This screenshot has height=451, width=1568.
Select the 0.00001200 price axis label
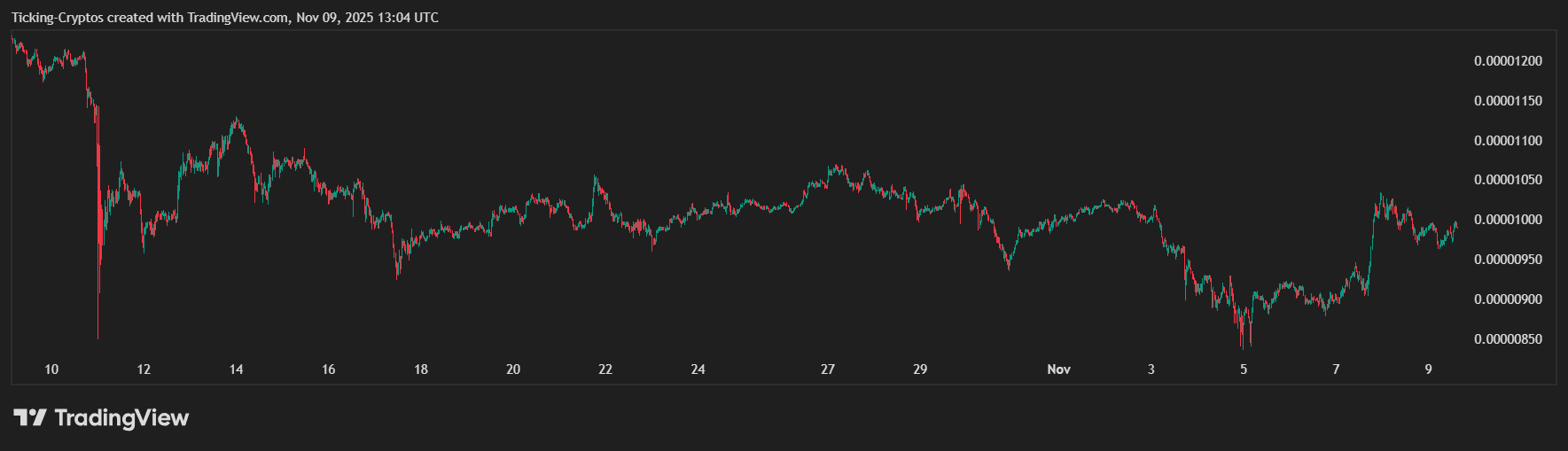click(1508, 61)
